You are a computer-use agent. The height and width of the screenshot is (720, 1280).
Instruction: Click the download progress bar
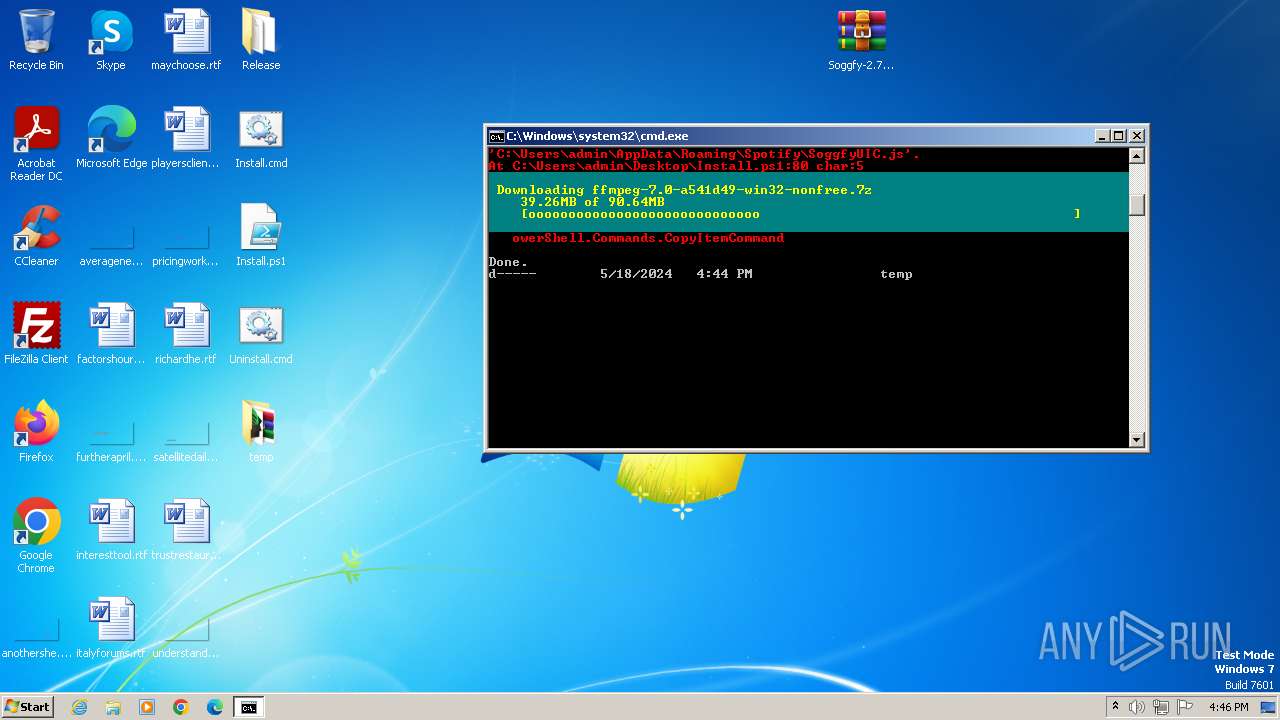(x=800, y=214)
